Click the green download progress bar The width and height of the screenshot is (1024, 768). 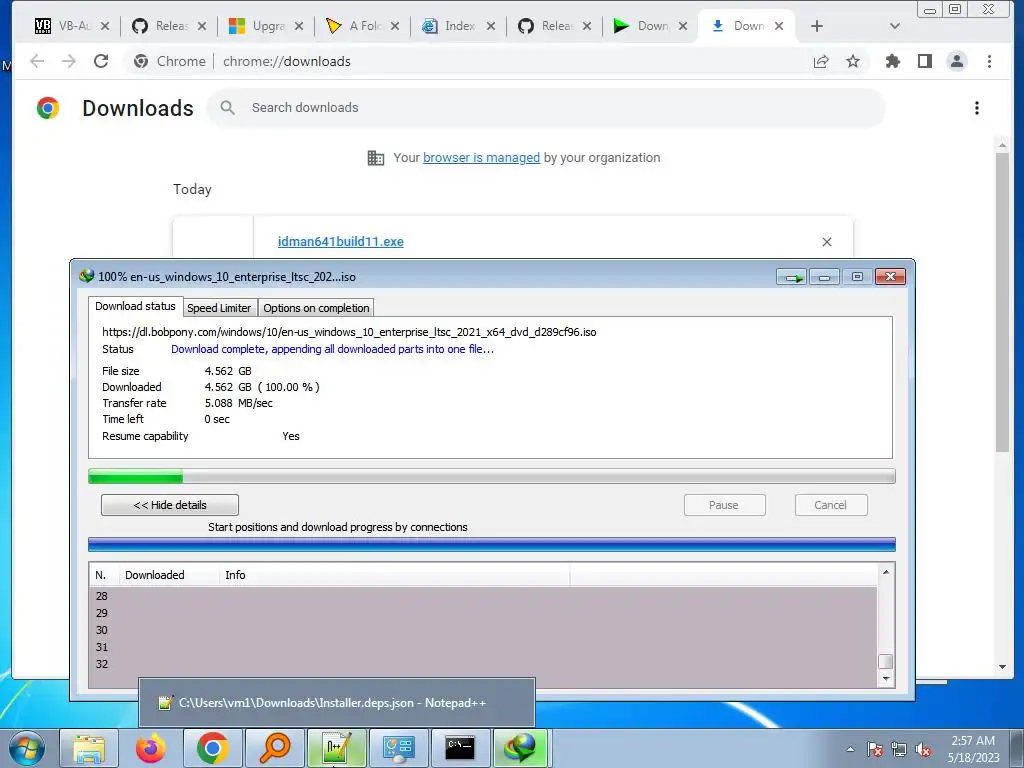point(492,476)
